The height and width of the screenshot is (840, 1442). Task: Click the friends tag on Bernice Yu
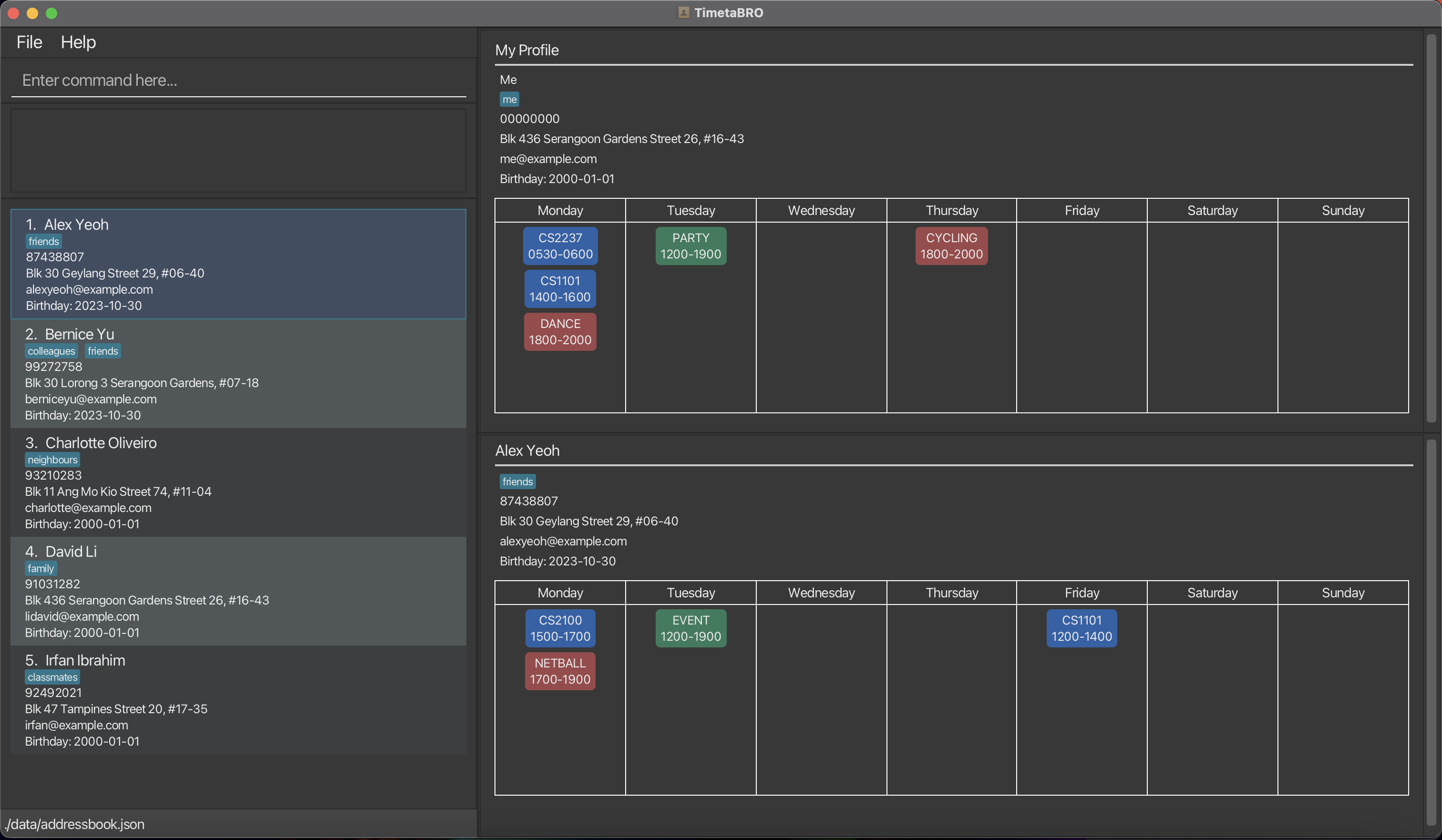click(x=103, y=351)
